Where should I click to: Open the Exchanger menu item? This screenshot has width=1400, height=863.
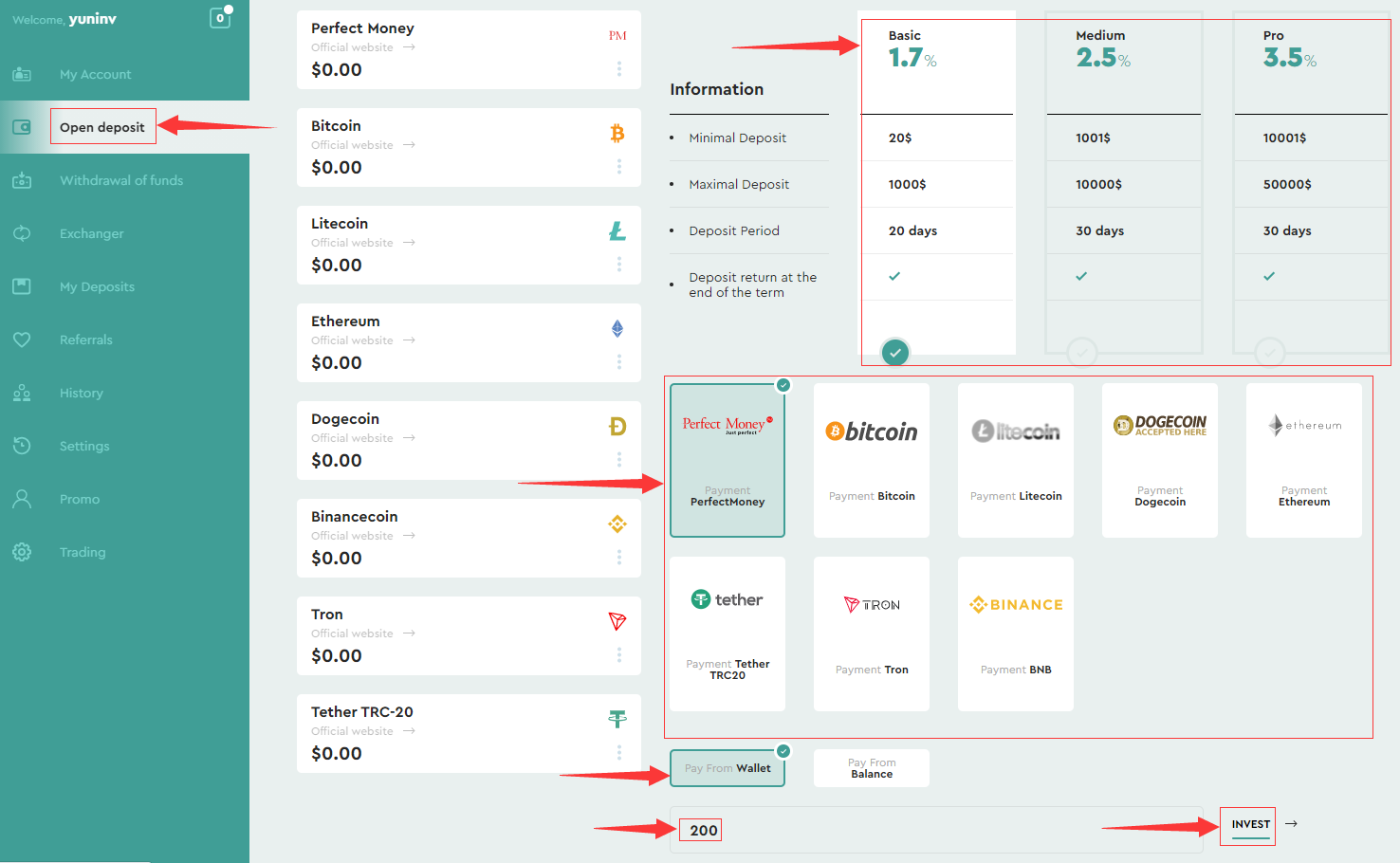pyautogui.click(x=92, y=233)
